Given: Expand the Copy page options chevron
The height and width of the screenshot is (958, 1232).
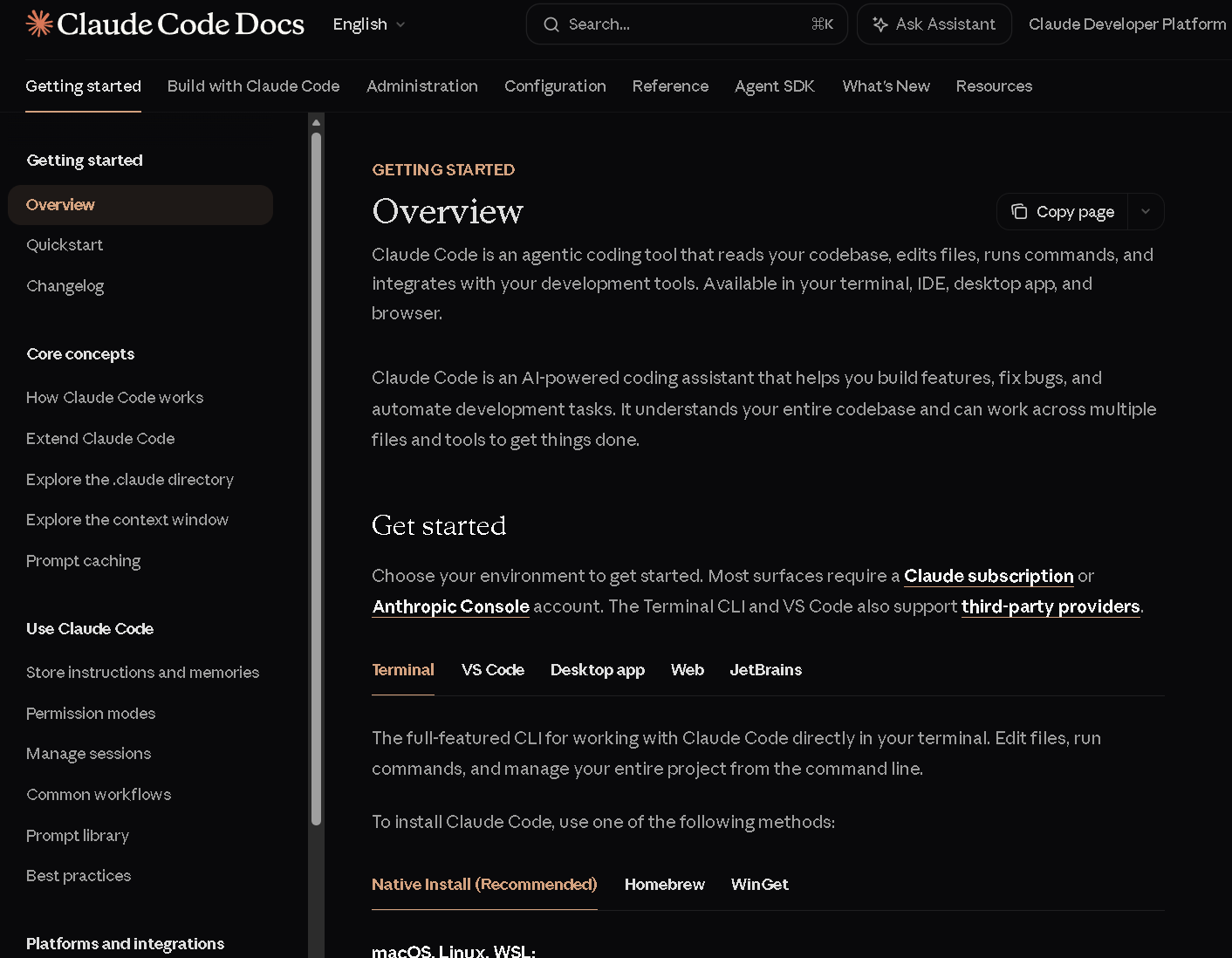Looking at the screenshot, I should click(1146, 212).
